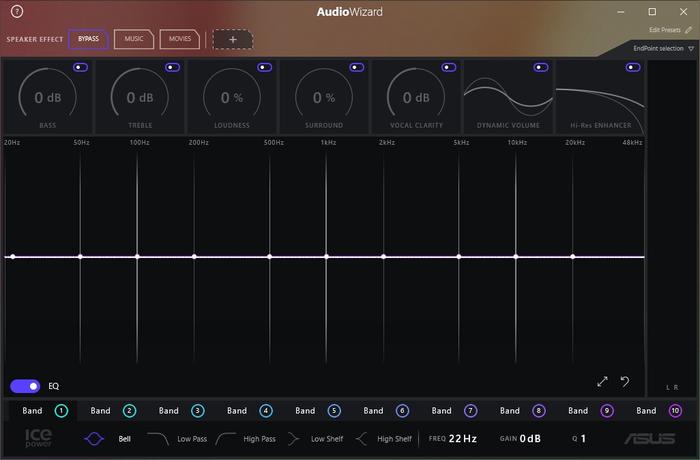
Task: Click the GAIN 0 dB value
Action: [x=530, y=439]
